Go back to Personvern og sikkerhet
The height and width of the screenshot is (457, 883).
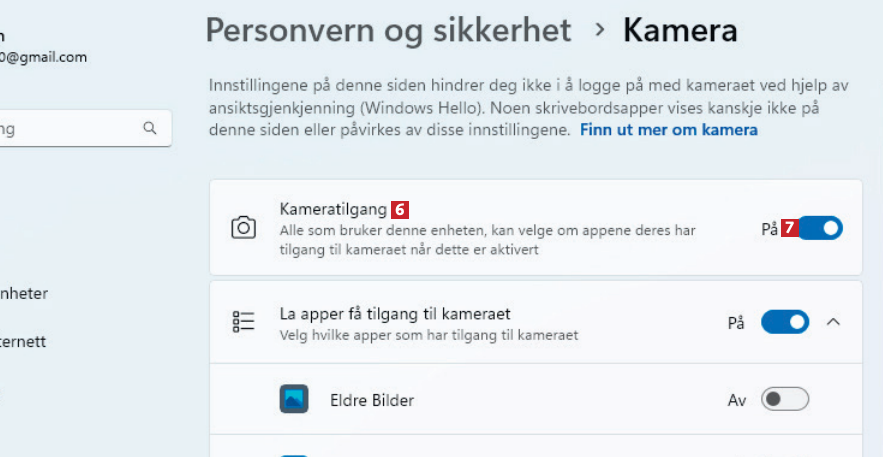point(388,30)
